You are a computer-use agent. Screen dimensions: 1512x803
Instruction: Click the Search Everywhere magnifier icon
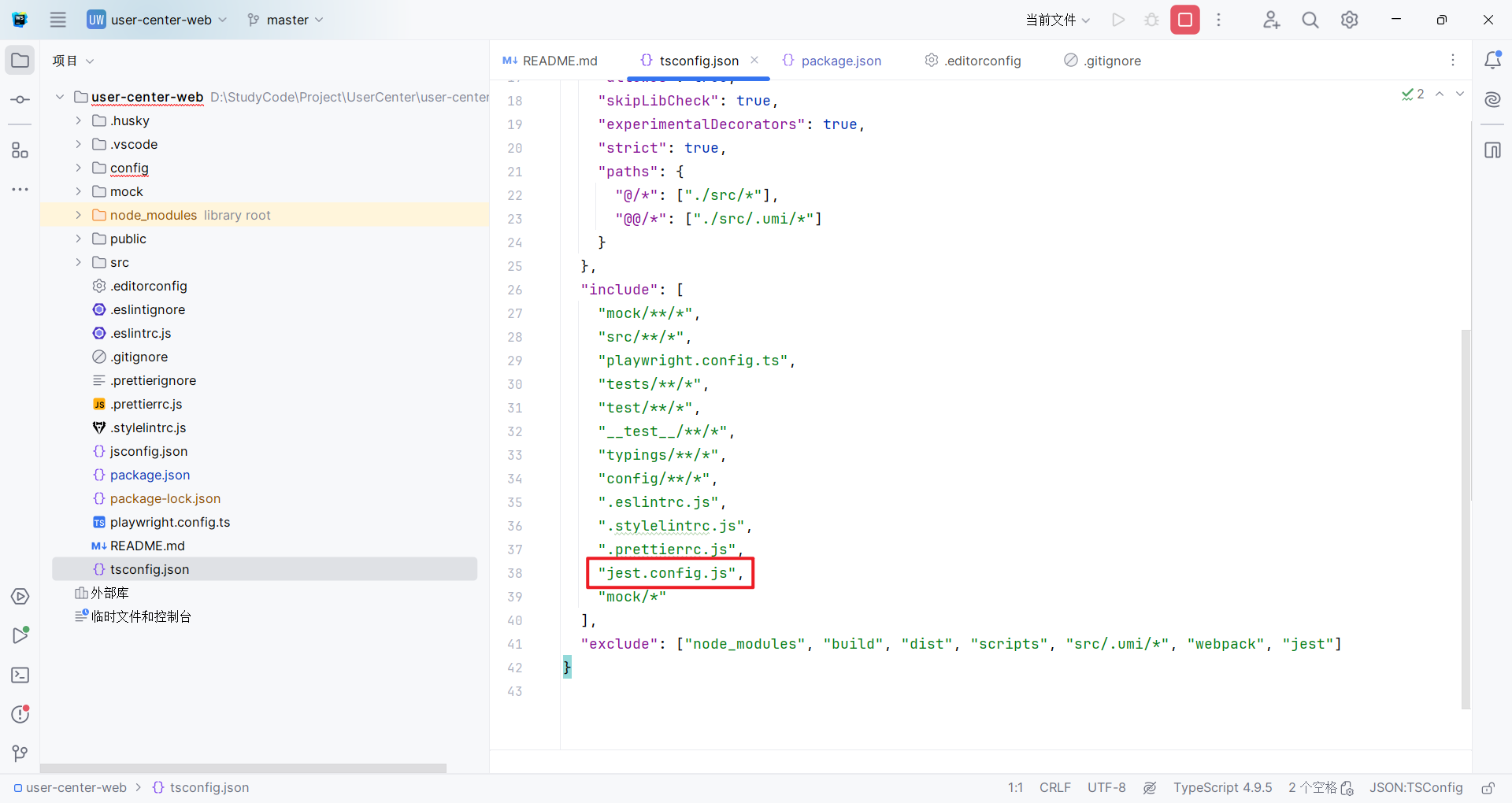click(x=1310, y=20)
